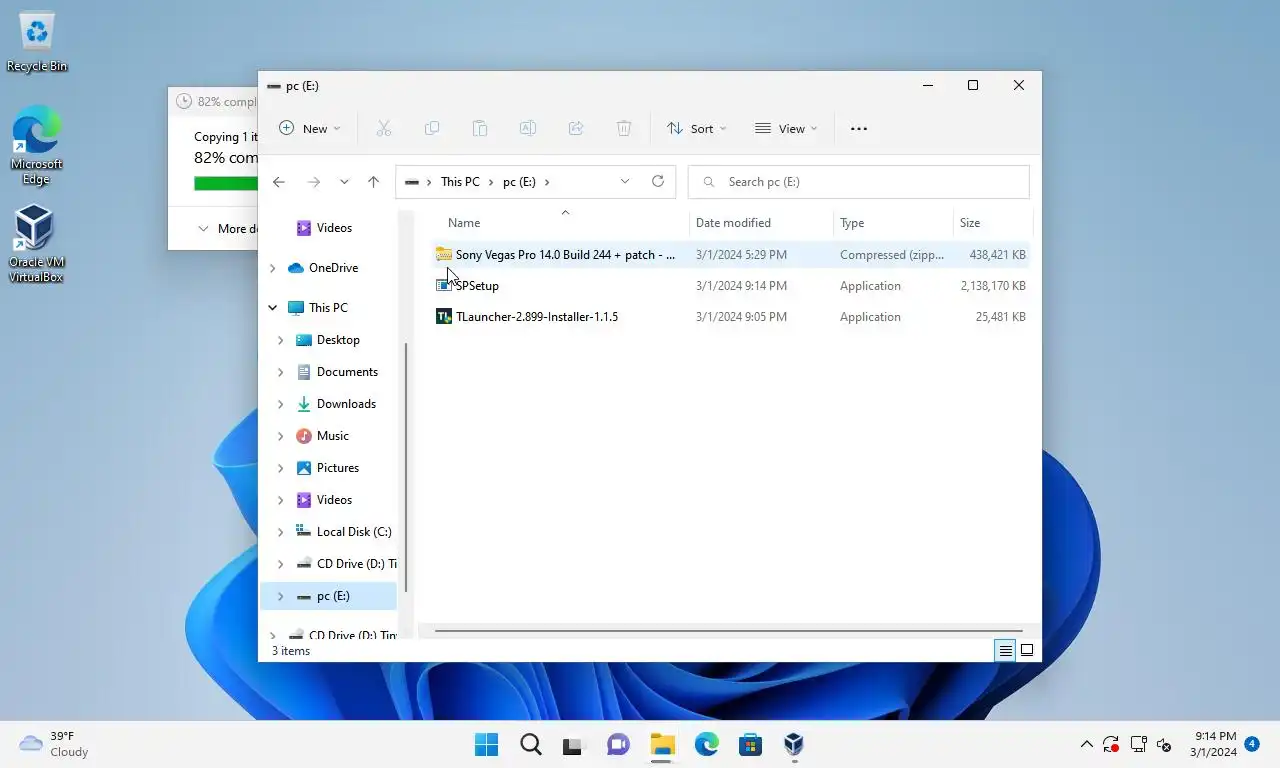Click the Copy icon in toolbar
The width and height of the screenshot is (1280, 768).
(x=432, y=128)
